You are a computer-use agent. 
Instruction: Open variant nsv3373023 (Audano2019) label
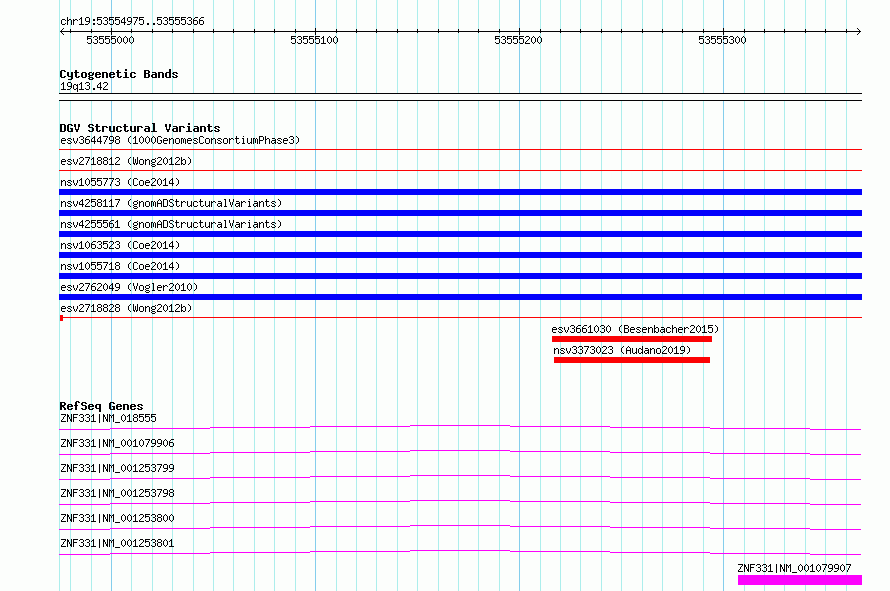[622, 350]
